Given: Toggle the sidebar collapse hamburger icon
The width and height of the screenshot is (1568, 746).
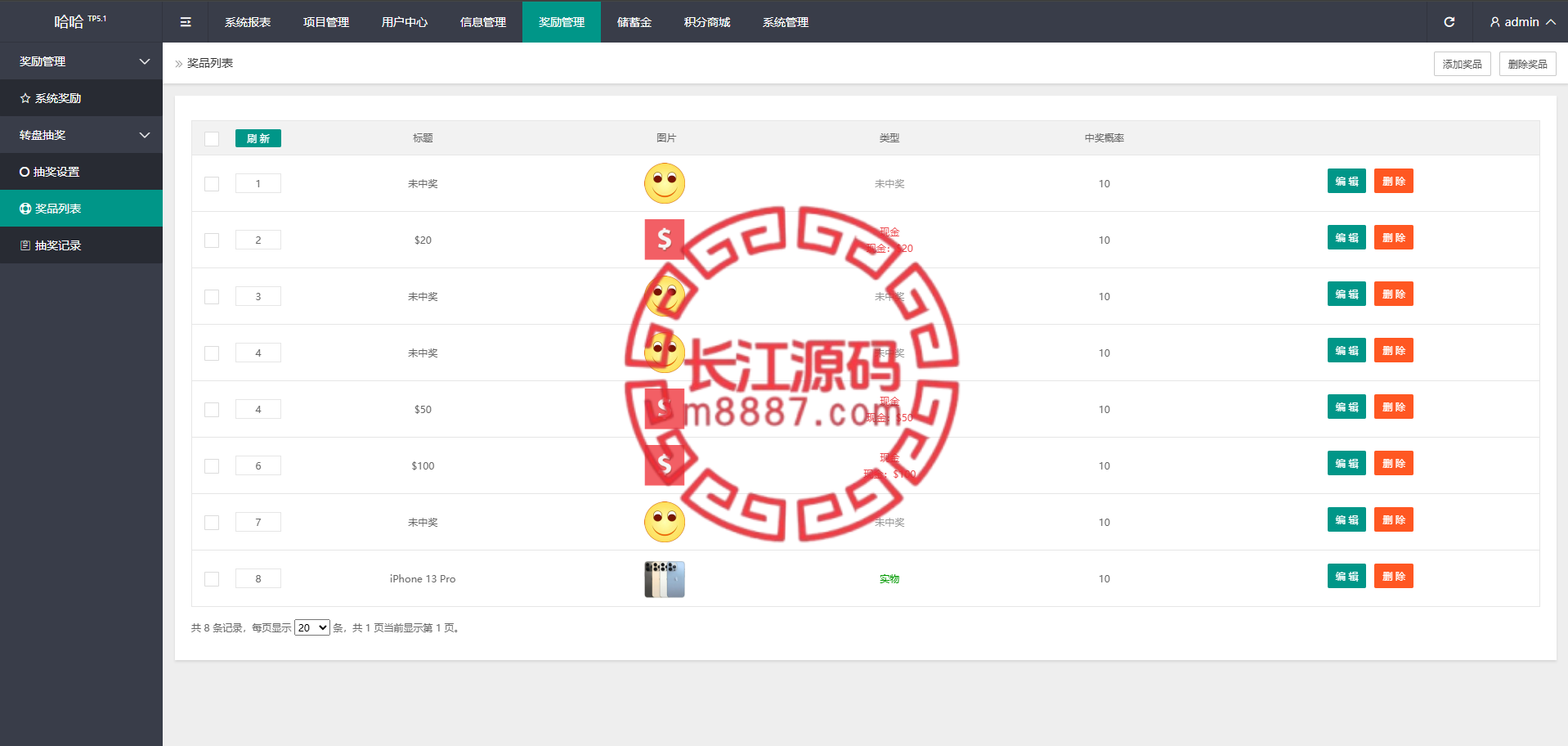Looking at the screenshot, I should pos(186,22).
